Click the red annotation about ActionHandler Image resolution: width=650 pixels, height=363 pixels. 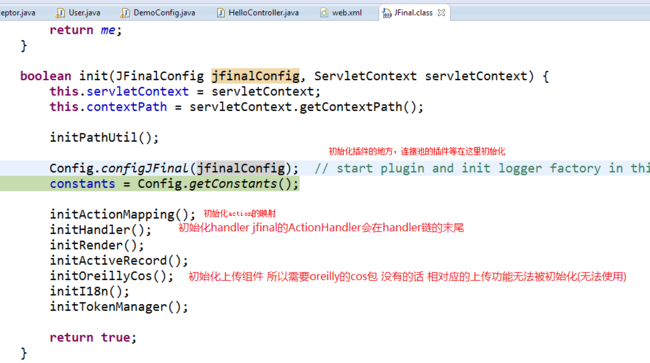[x=321, y=228]
